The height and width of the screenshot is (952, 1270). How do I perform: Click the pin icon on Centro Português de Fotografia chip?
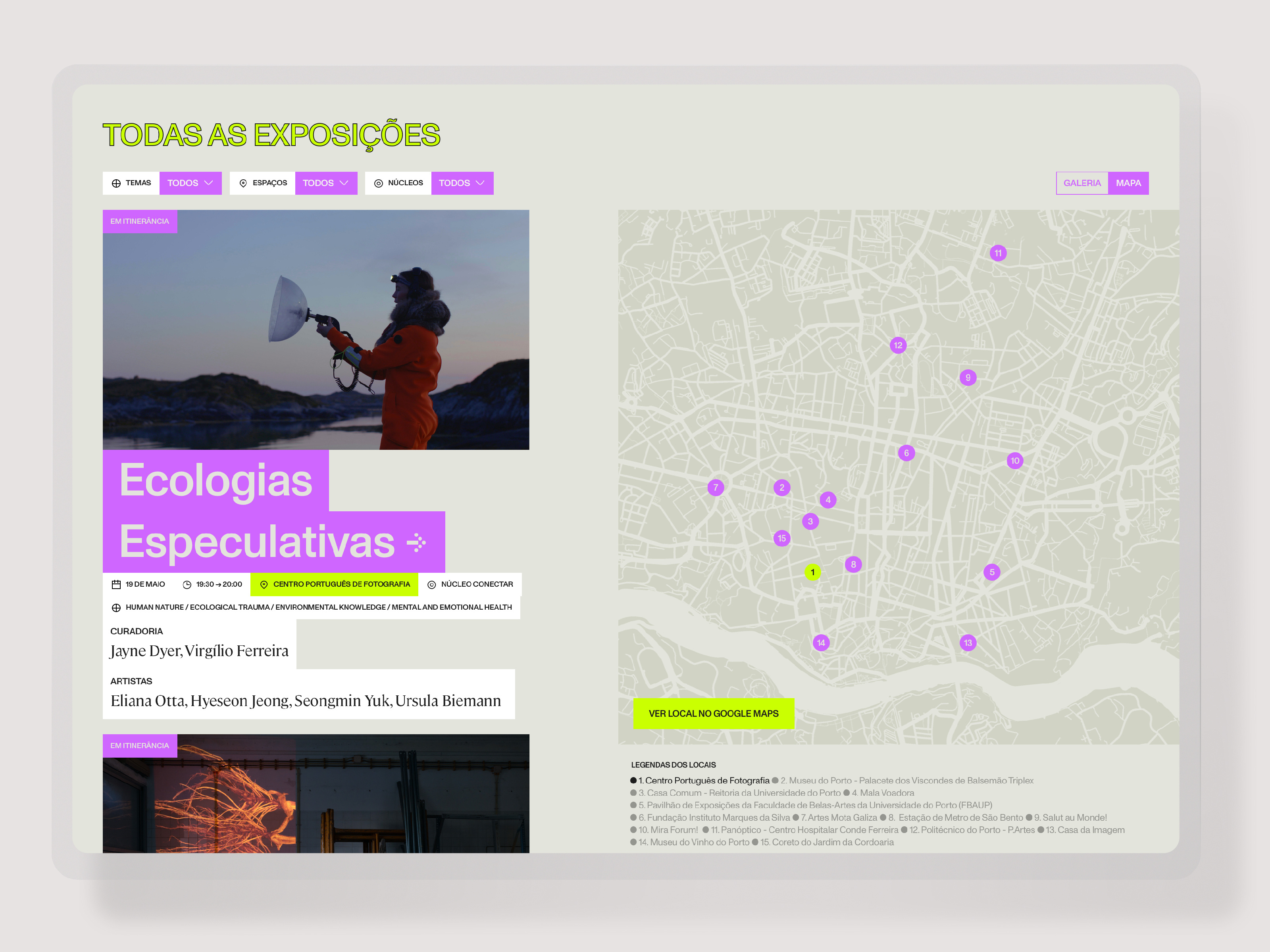[x=265, y=584]
